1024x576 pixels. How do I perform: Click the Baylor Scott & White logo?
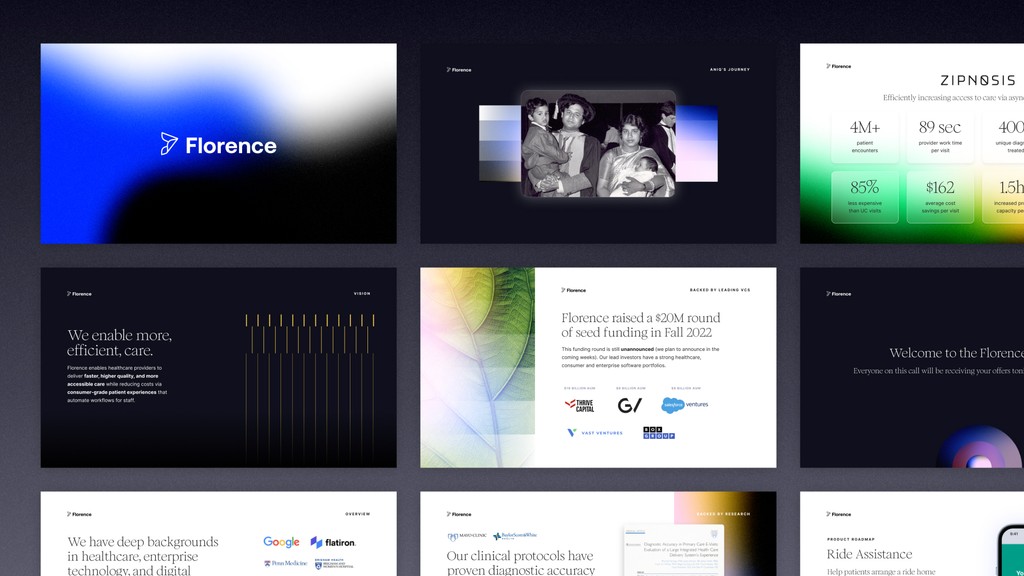coord(515,536)
